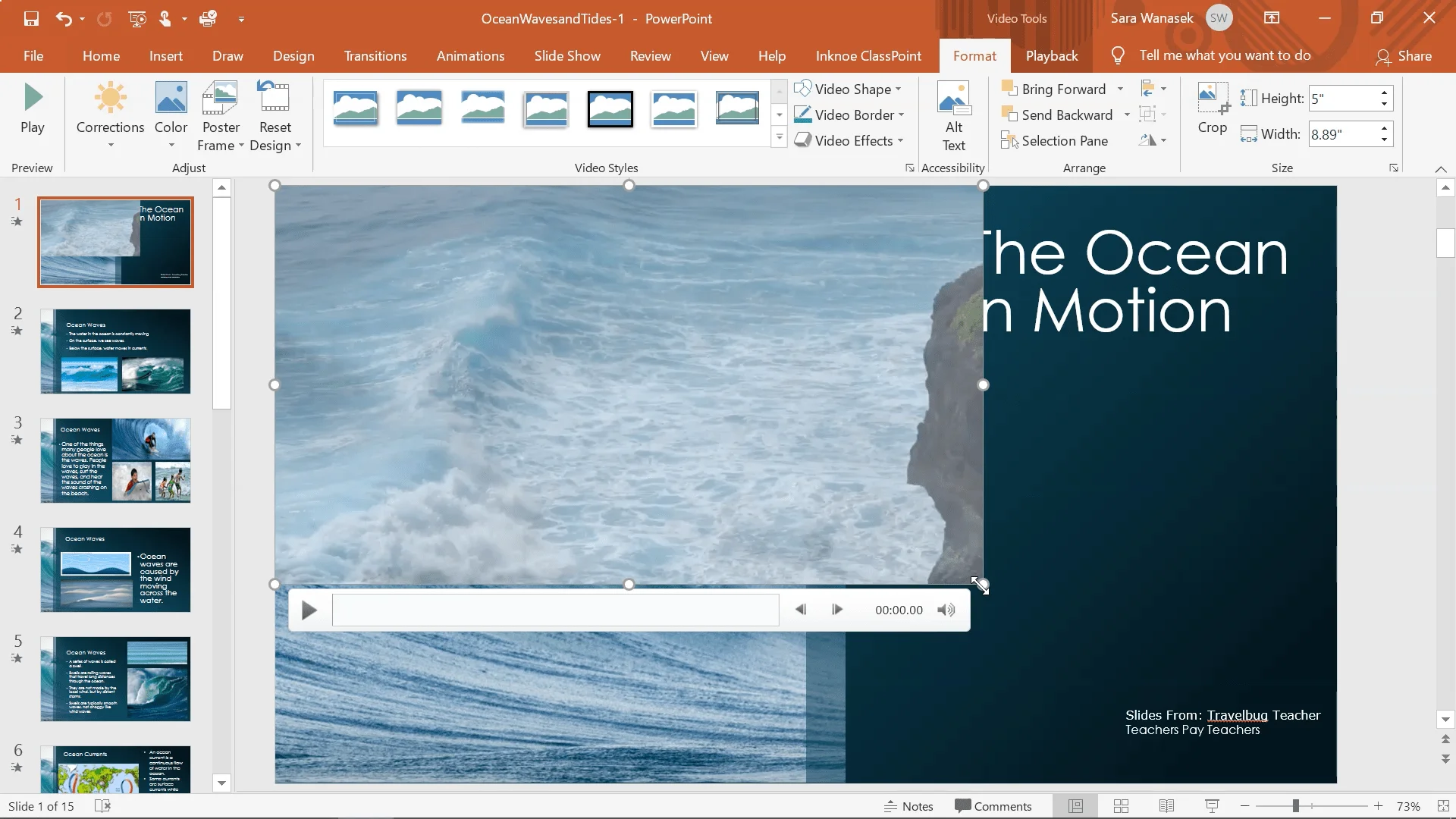Switch to the Playback tab
1456x819 pixels.
point(1052,55)
